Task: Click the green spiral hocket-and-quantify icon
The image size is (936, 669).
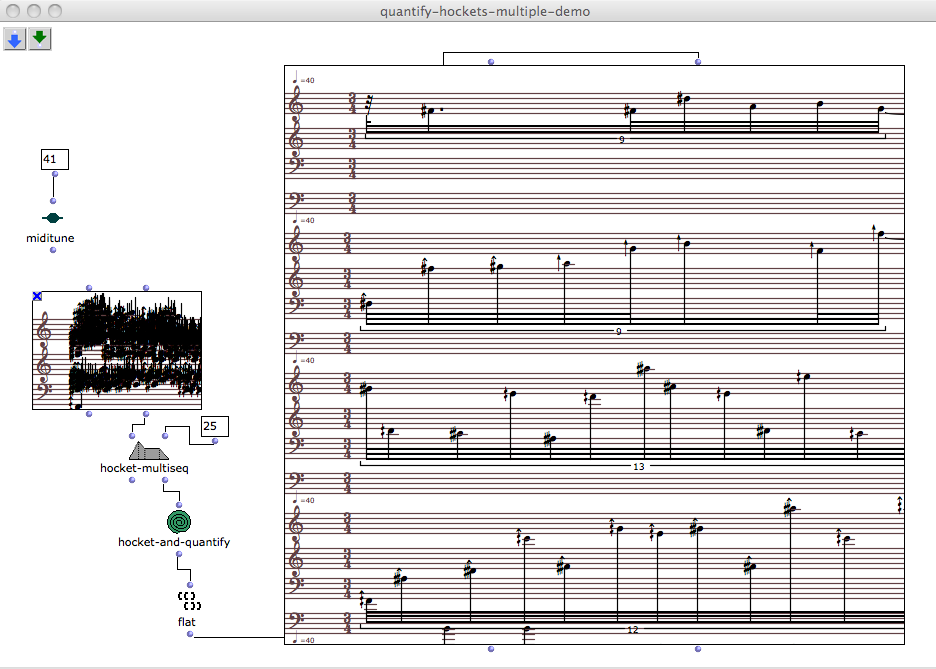Action: [x=180, y=522]
